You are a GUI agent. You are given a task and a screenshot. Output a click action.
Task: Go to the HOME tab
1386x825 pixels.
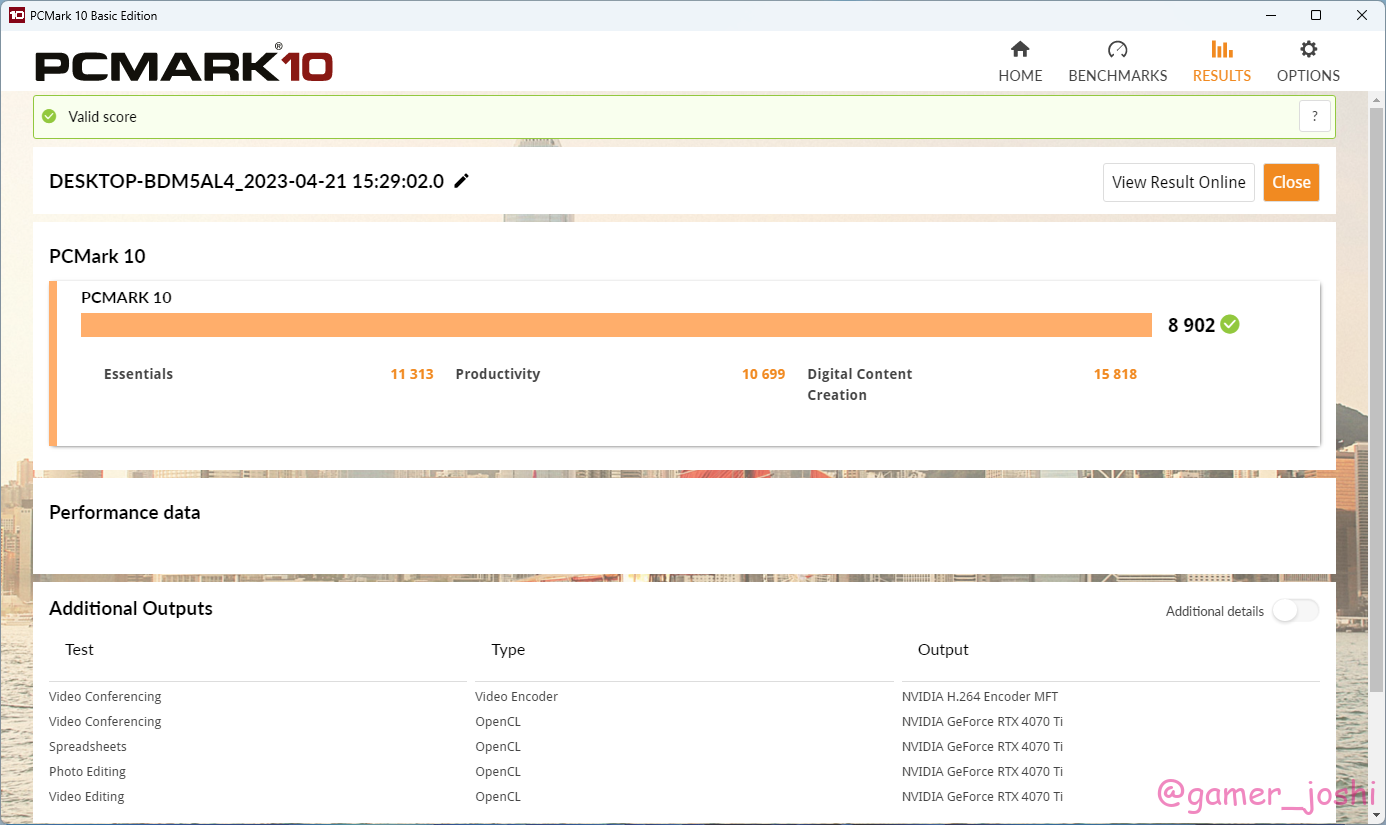[1020, 61]
